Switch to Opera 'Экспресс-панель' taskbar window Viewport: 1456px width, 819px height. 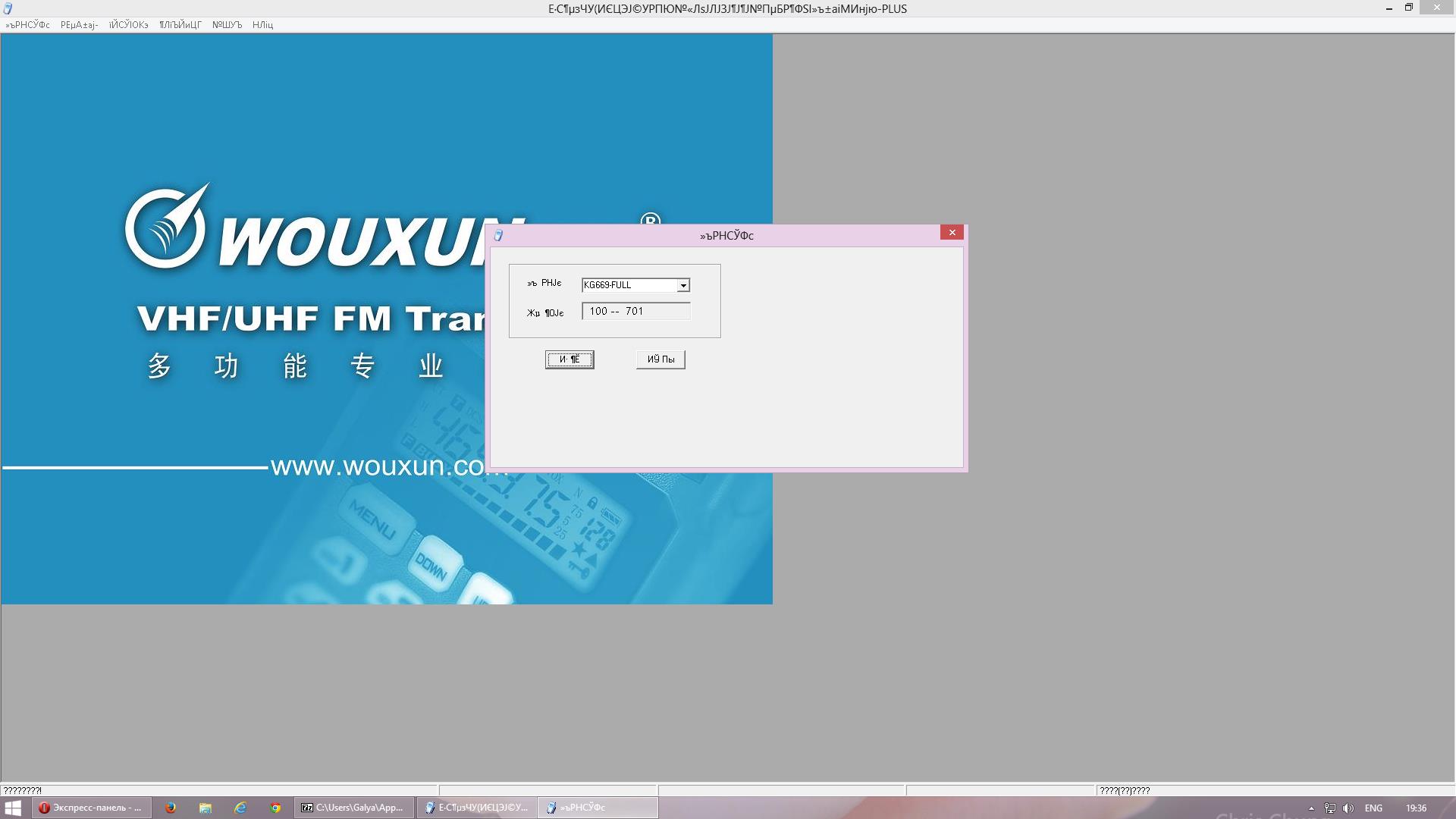pyautogui.click(x=91, y=808)
